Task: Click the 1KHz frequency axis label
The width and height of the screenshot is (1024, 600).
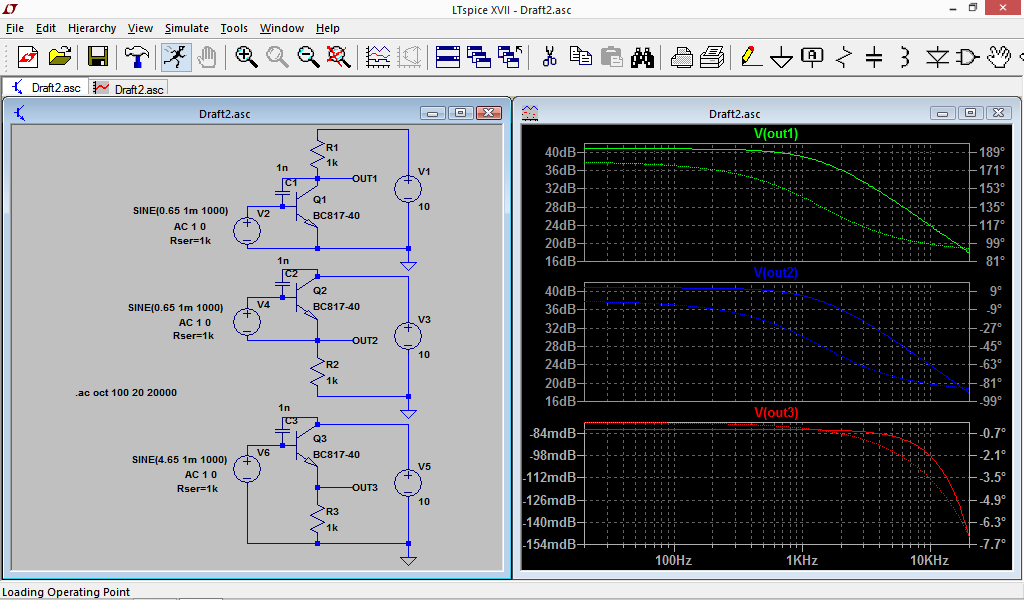Action: [801, 560]
